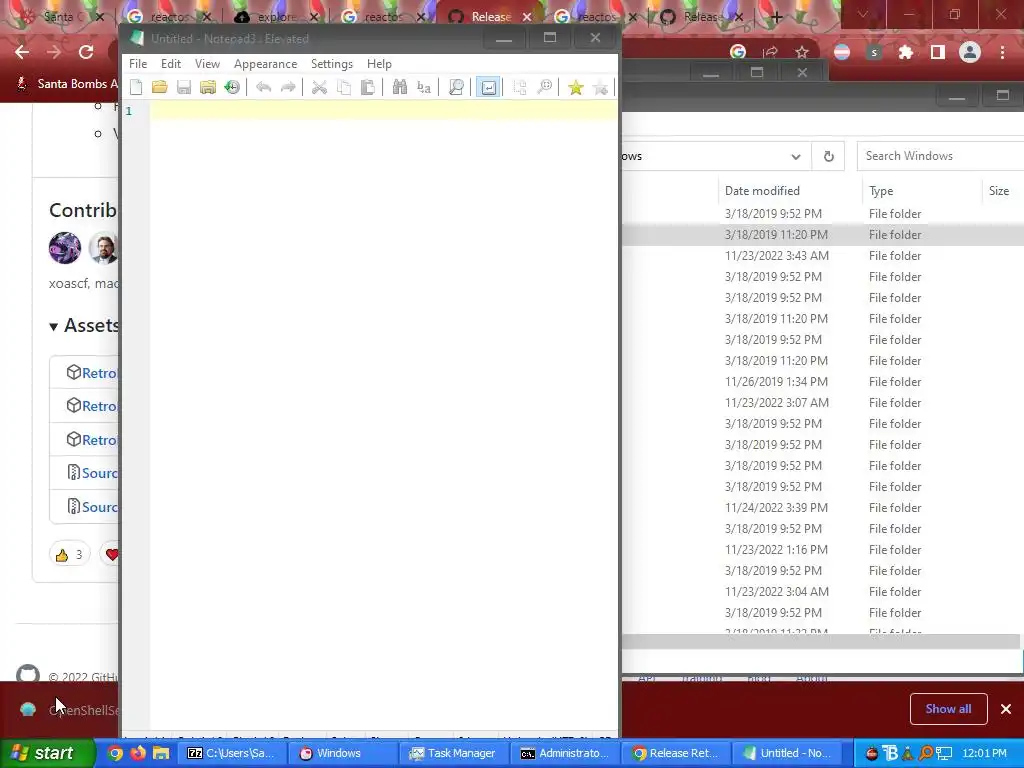
Task: Click line number 1 in Notepad3 margin
Action: [x=129, y=111]
